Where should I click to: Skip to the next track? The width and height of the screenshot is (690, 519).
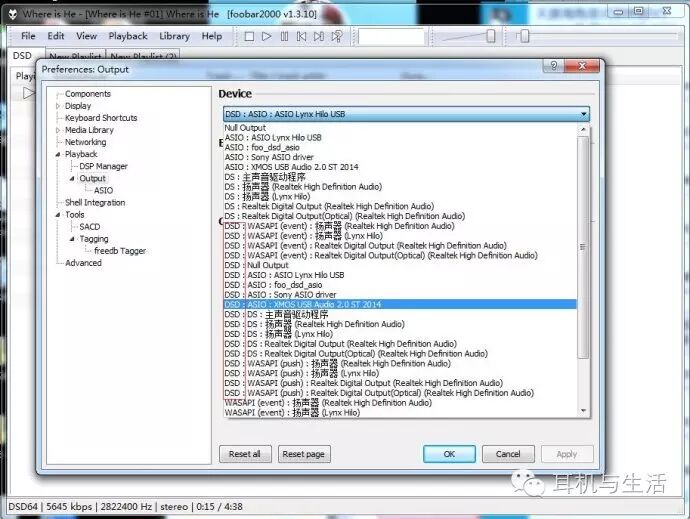(319, 37)
